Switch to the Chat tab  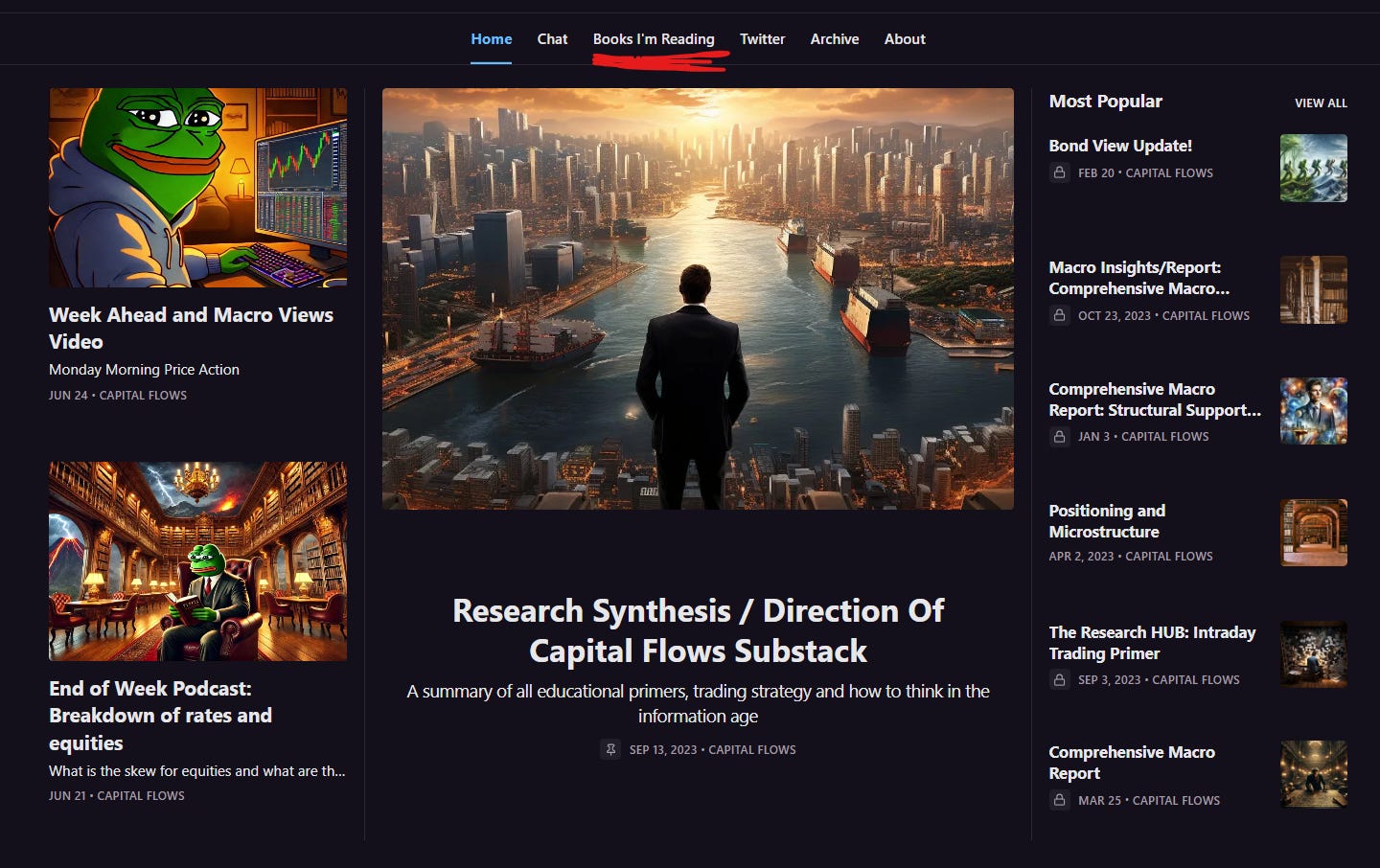tap(552, 39)
